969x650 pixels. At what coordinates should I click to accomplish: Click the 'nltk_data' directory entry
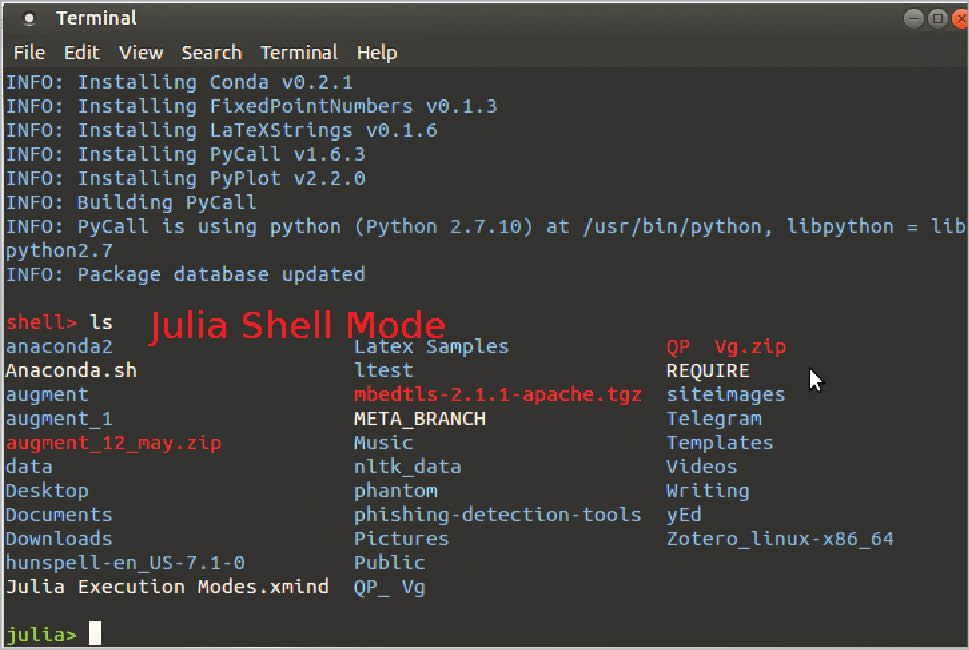click(x=407, y=466)
